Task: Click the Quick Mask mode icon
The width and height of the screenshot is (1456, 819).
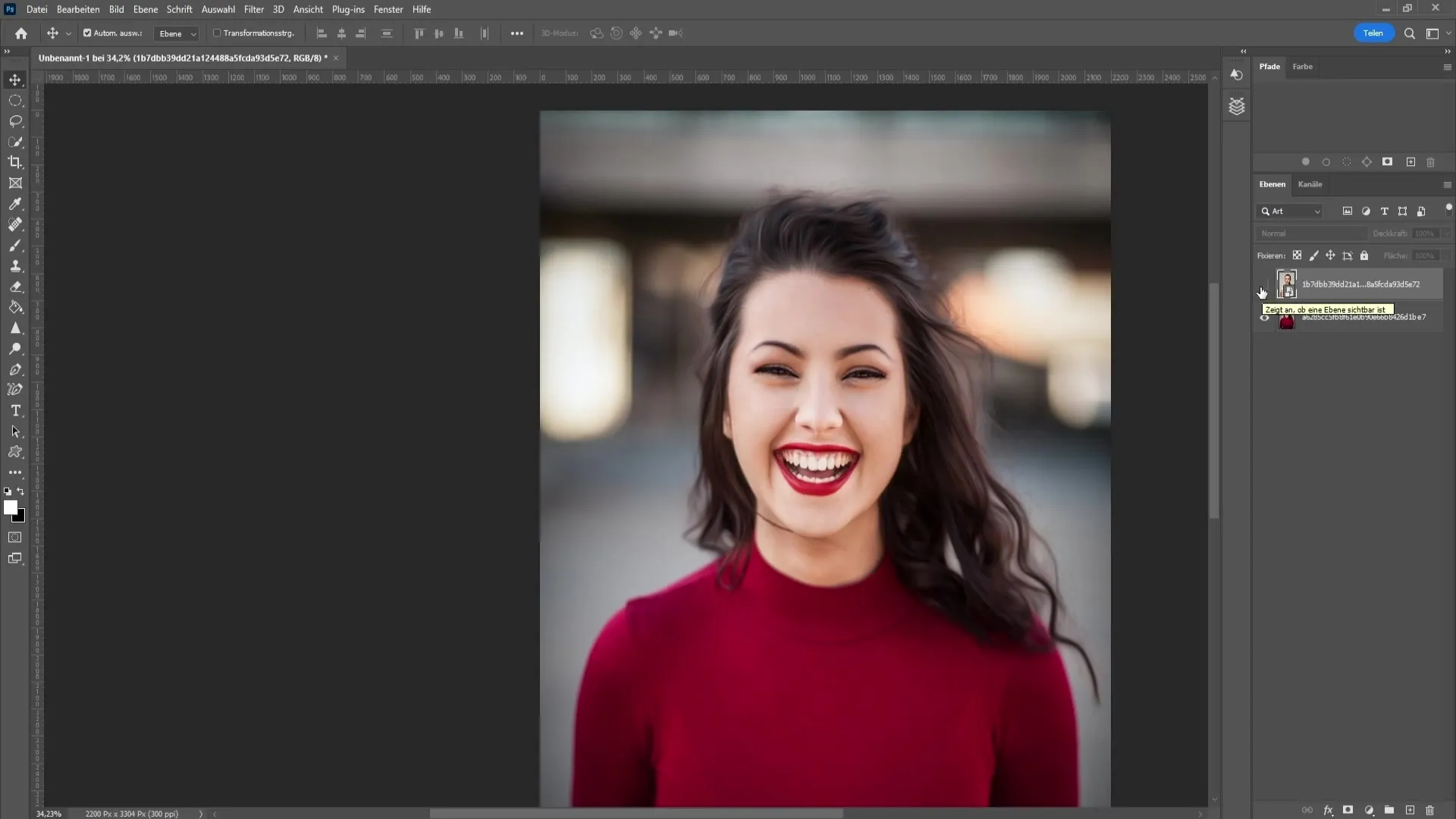Action: (15, 538)
